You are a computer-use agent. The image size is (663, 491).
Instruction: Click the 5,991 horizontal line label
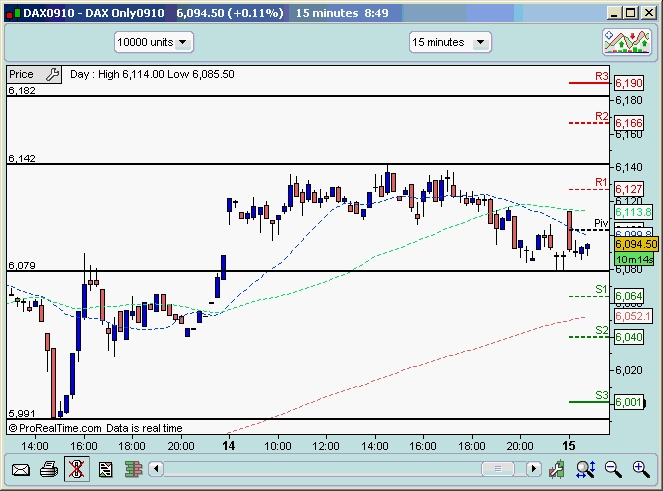coord(22,413)
